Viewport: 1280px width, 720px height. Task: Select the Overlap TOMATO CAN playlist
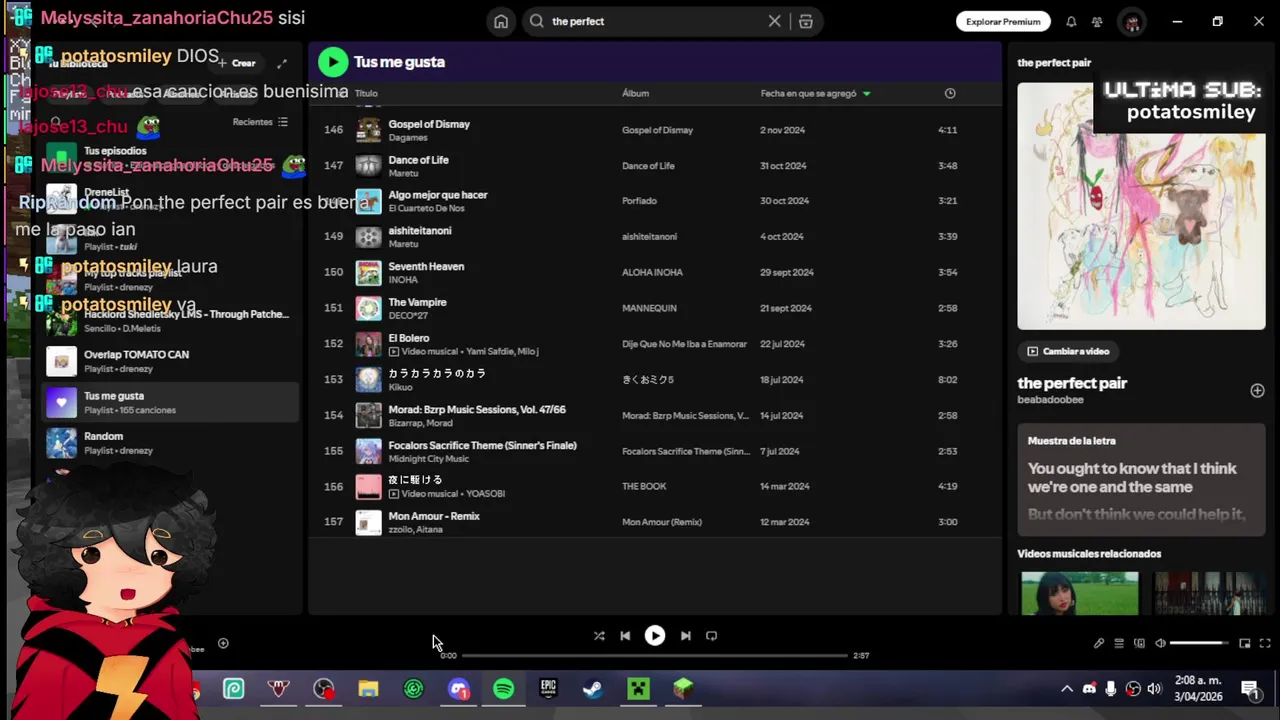170,361
